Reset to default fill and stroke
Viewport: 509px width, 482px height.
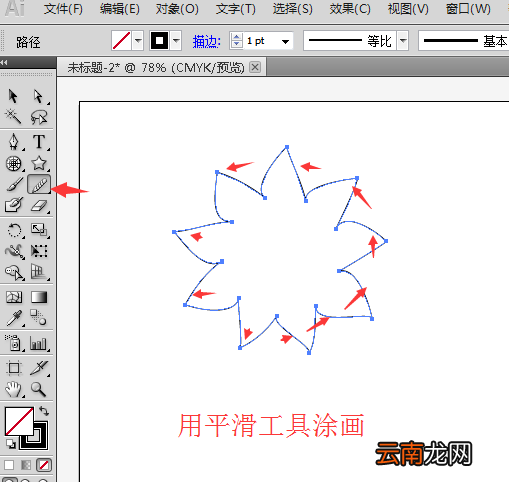coord(11,444)
